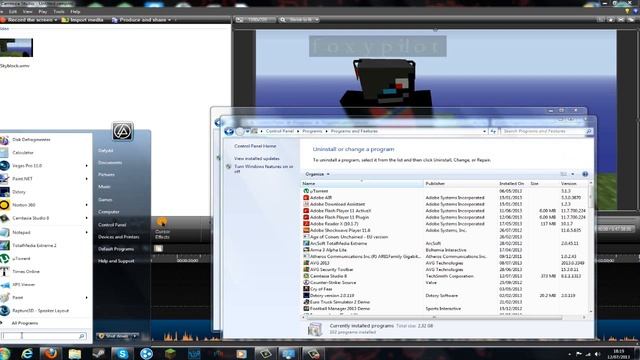Sort by the Publisher column header

click(x=460, y=184)
